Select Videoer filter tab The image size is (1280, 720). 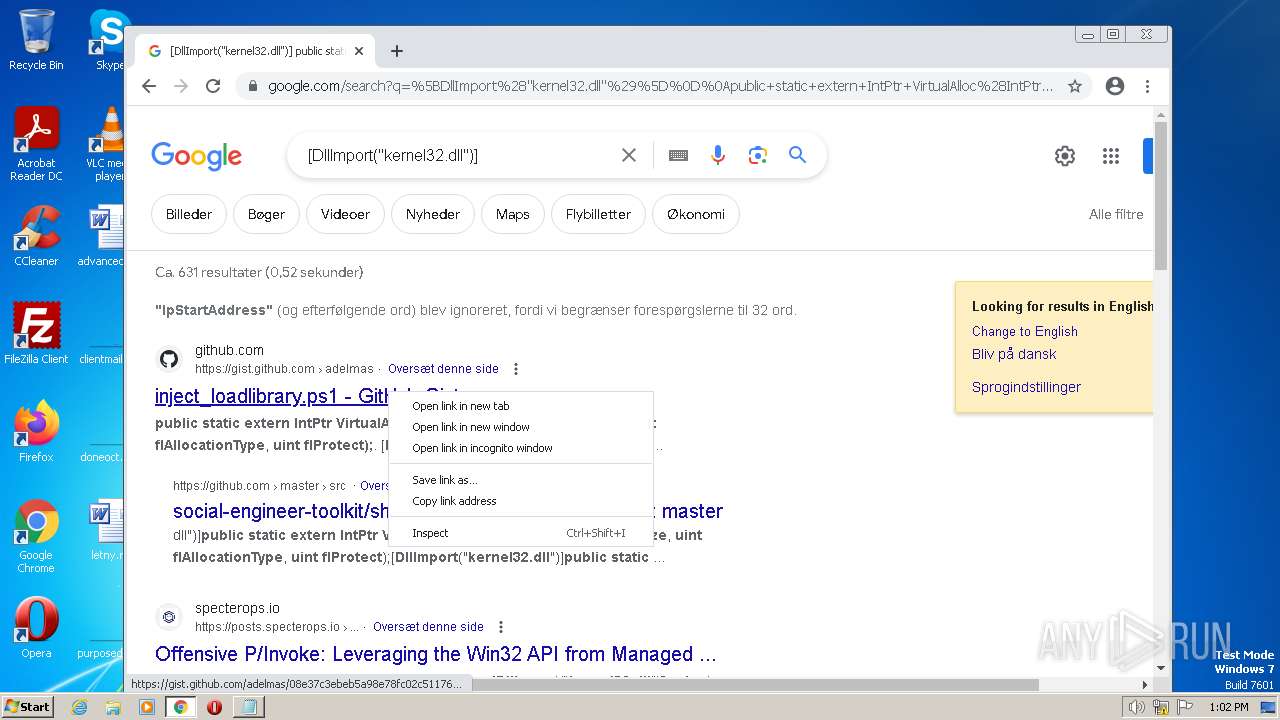click(x=345, y=214)
